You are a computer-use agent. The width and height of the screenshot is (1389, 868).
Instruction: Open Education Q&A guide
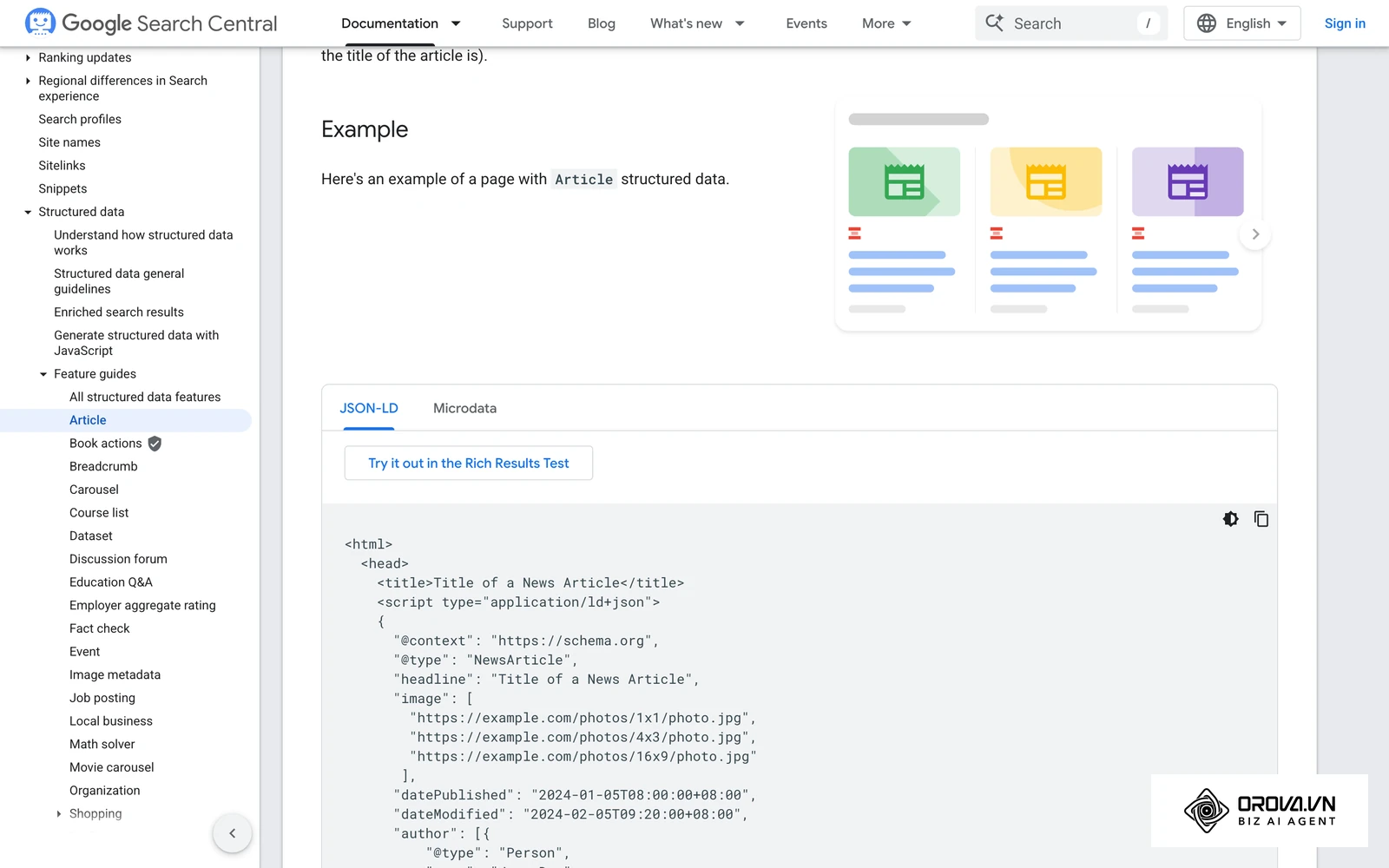tap(111, 582)
